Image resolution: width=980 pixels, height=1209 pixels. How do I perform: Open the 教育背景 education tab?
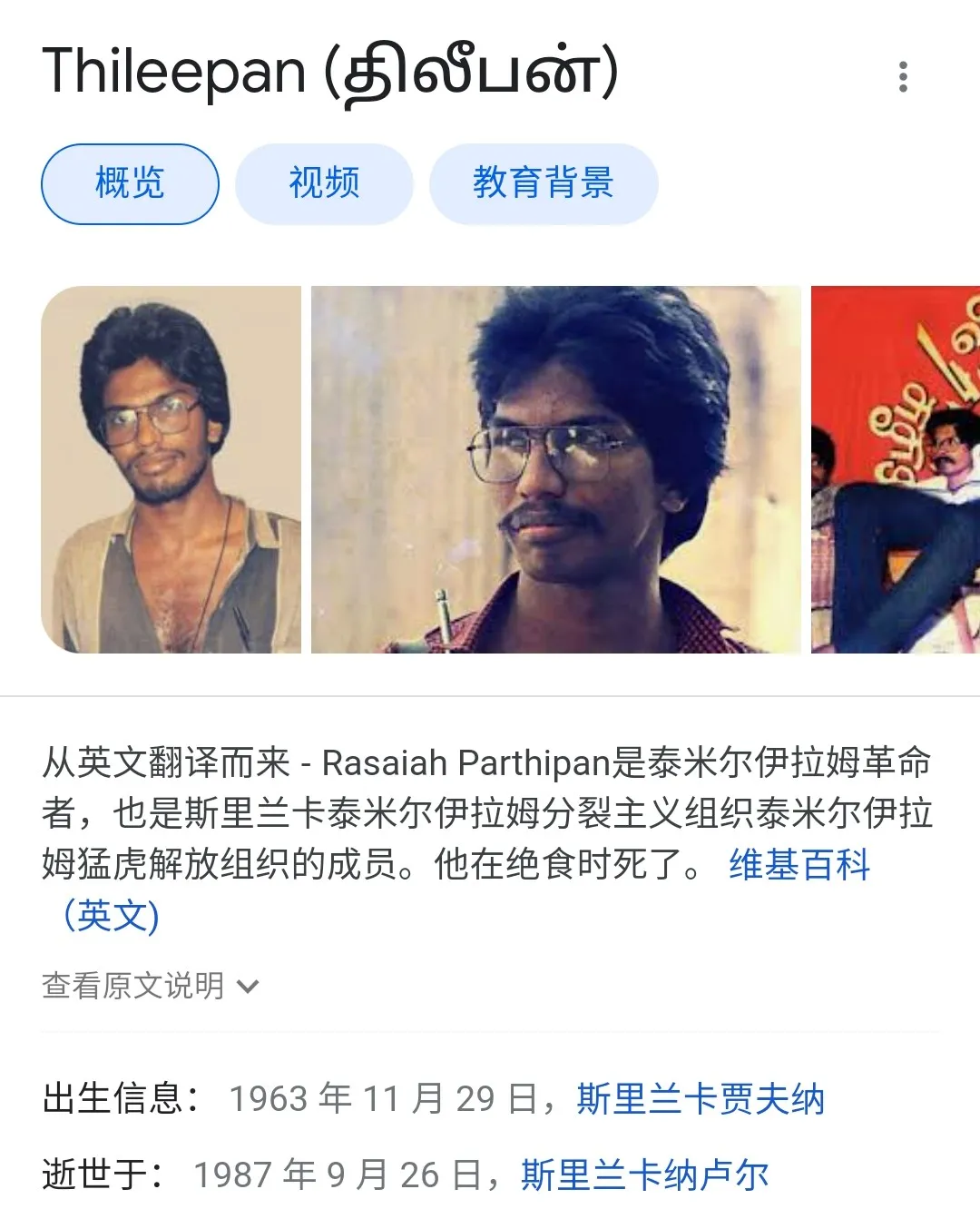pos(543,183)
